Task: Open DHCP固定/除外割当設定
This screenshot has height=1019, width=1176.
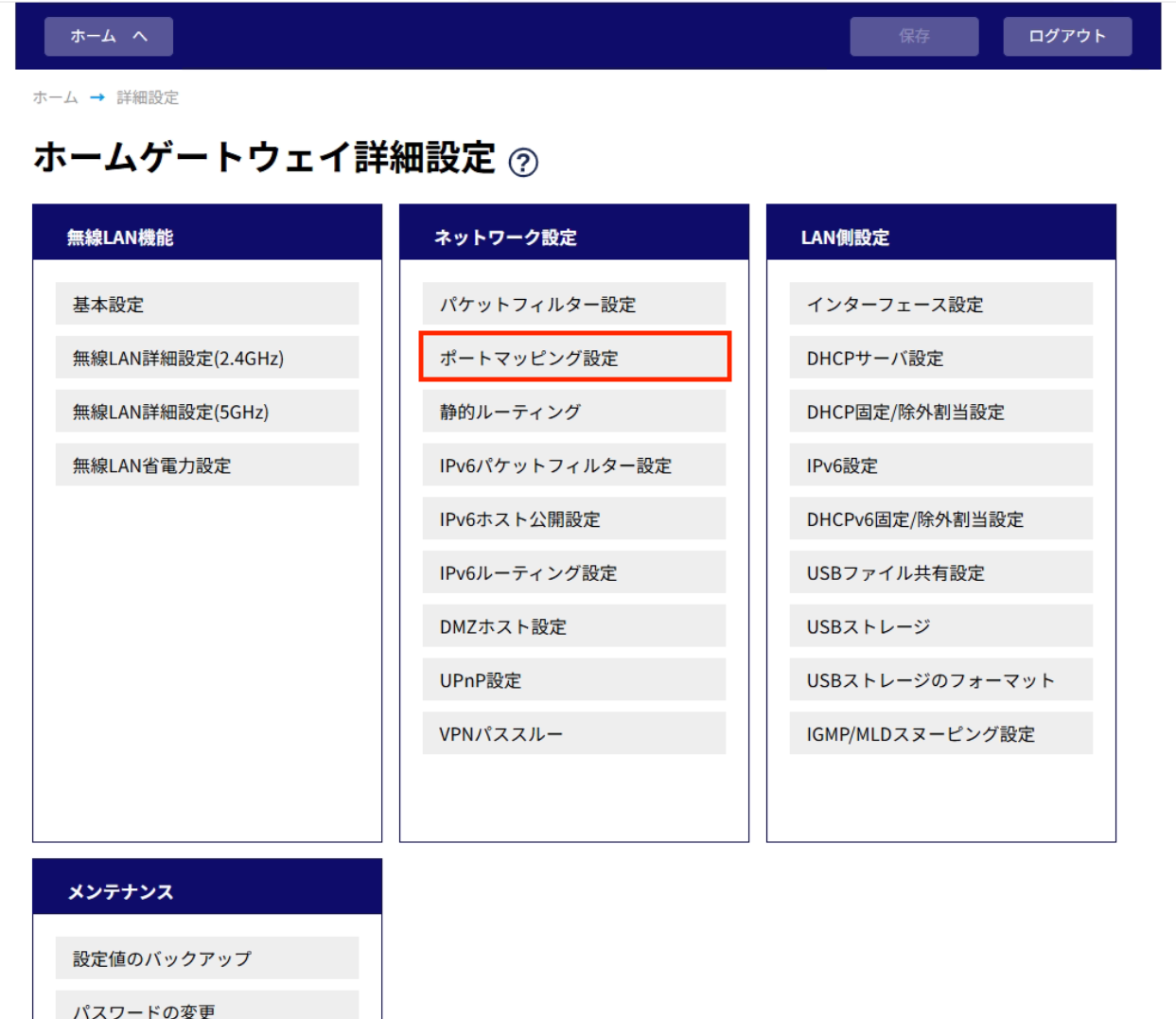Action: [x=941, y=412]
